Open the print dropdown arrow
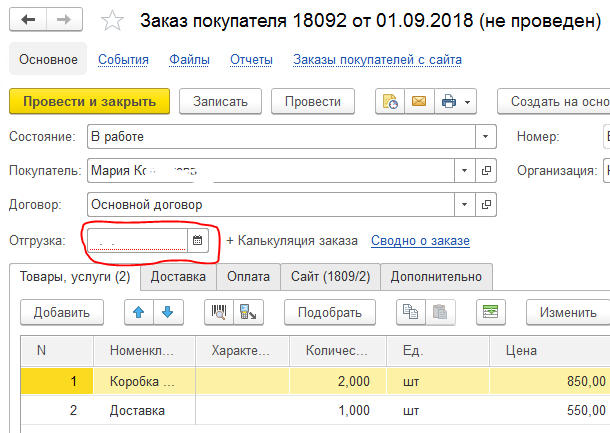The width and height of the screenshot is (610, 433). (467, 101)
